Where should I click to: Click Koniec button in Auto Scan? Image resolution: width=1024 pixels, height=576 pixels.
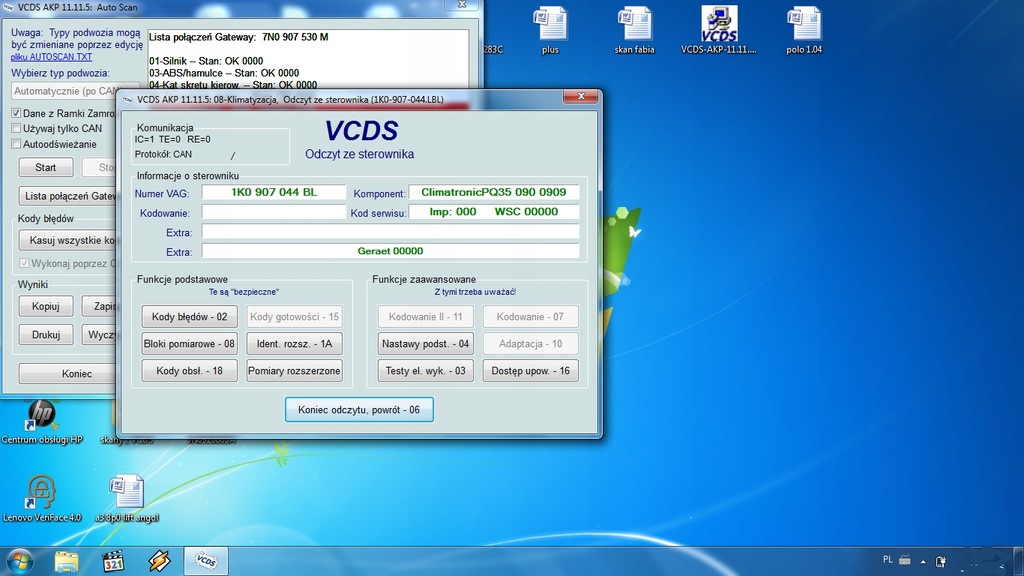68,374
